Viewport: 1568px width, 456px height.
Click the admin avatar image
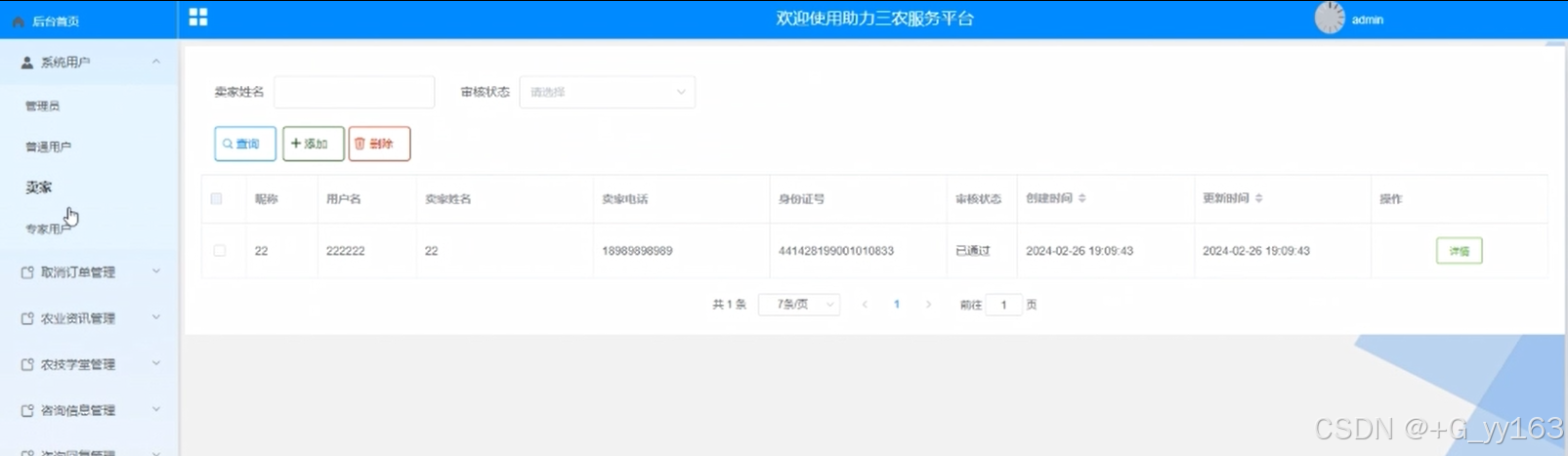[x=1330, y=18]
